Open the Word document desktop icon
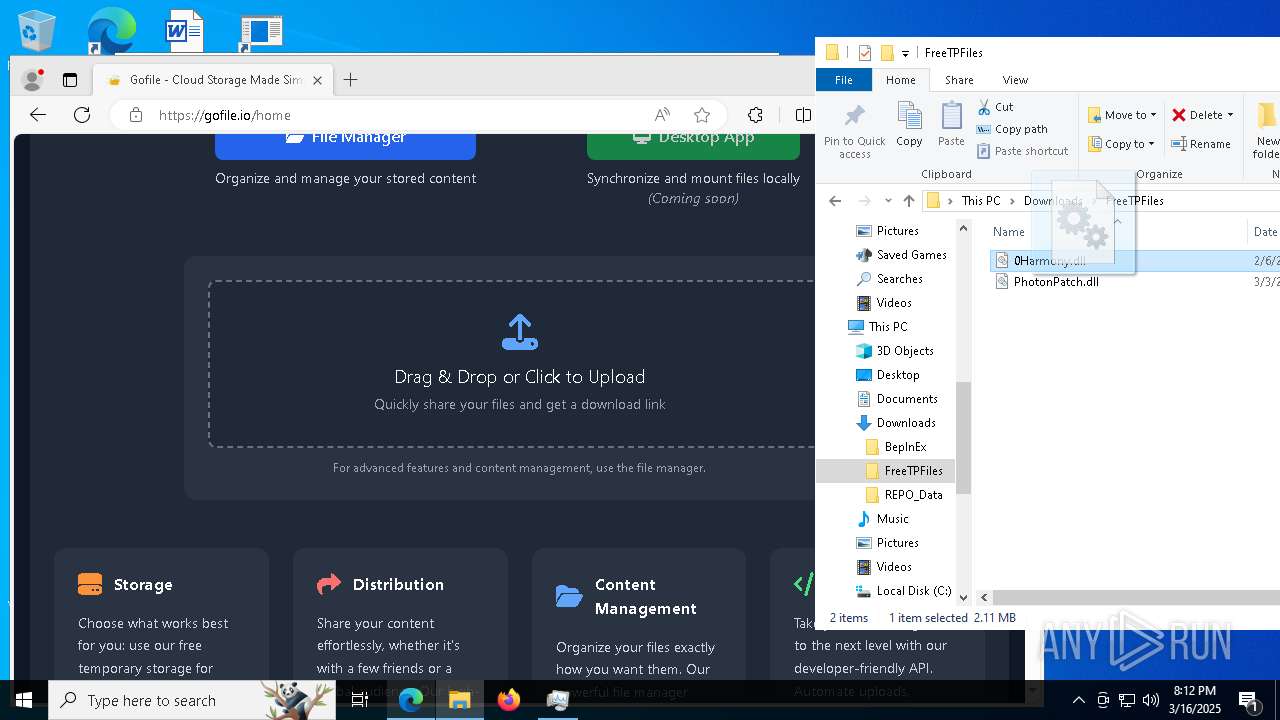1280x720 pixels. [184, 30]
